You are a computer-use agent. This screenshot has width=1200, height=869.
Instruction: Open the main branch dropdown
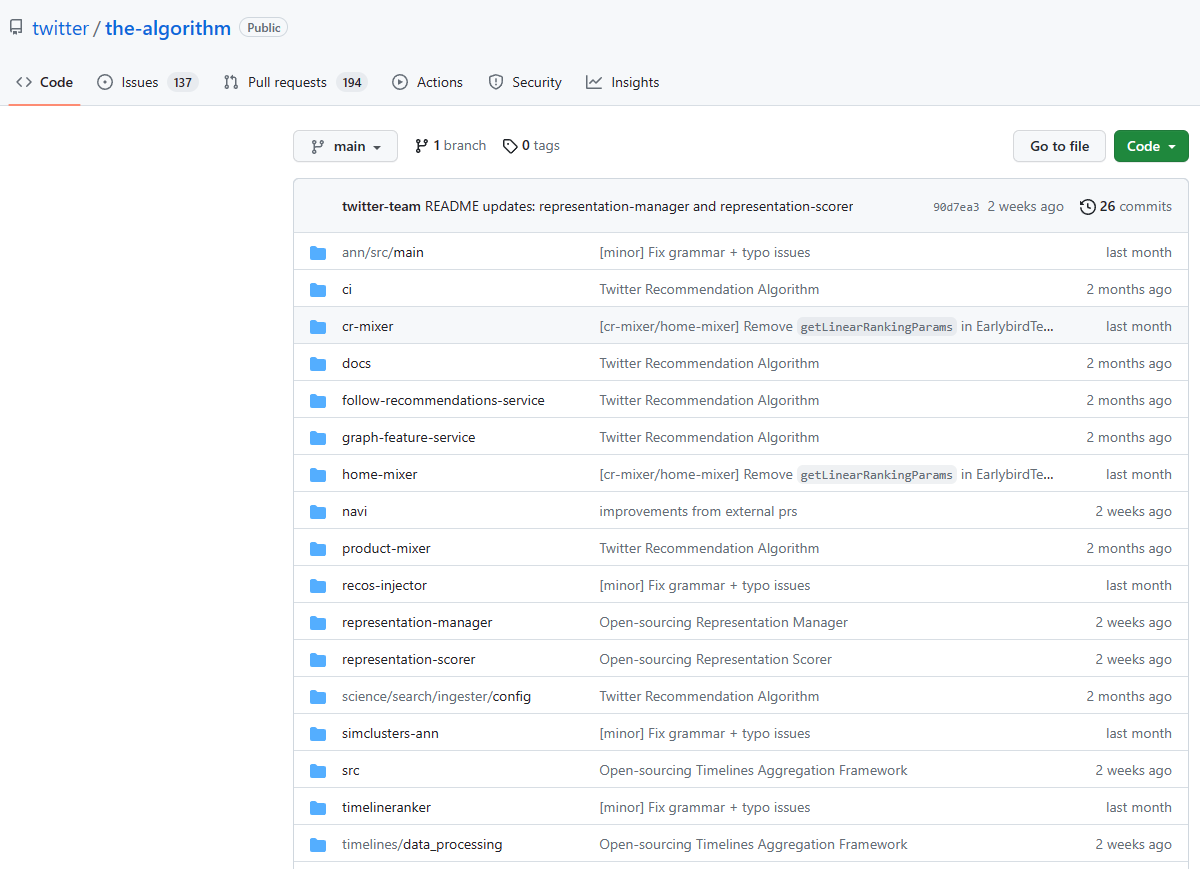point(345,146)
